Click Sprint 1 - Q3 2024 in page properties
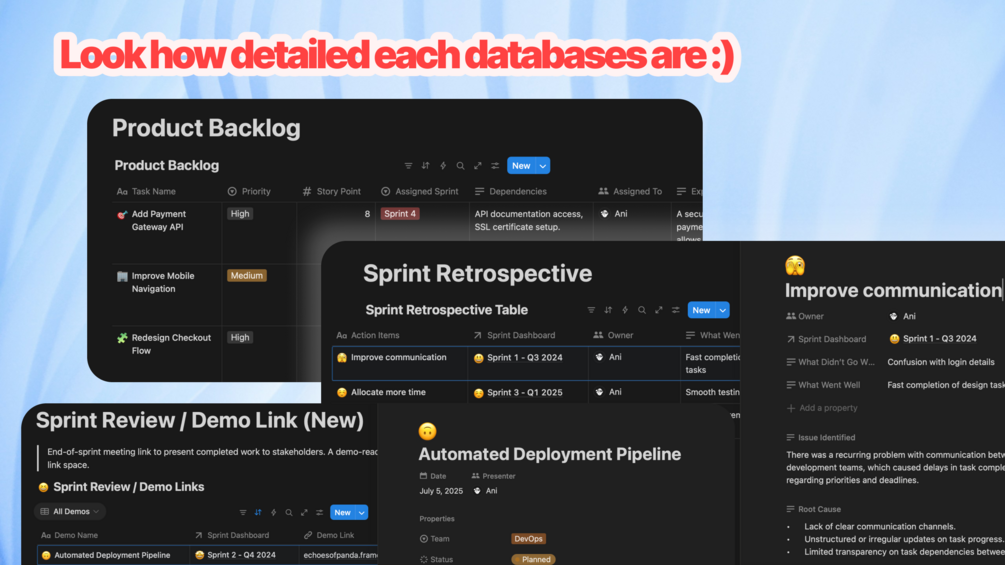Viewport: 1005px width, 565px height. tap(940, 339)
